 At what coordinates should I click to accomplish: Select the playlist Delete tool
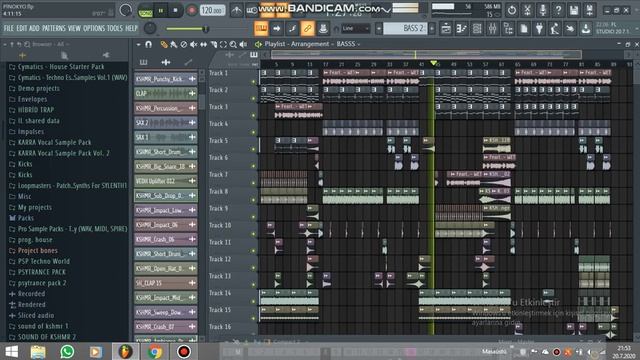point(184,44)
